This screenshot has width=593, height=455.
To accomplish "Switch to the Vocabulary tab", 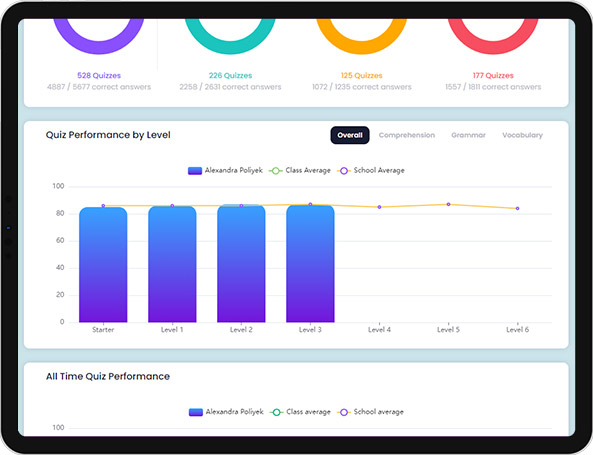I will click(x=522, y=135).
